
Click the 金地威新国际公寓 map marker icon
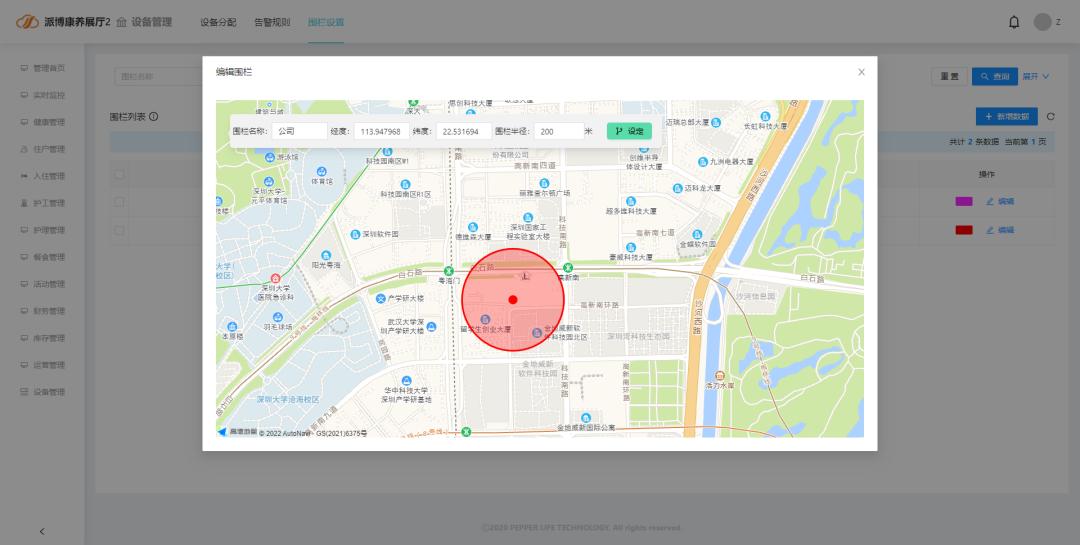point(585,418)
